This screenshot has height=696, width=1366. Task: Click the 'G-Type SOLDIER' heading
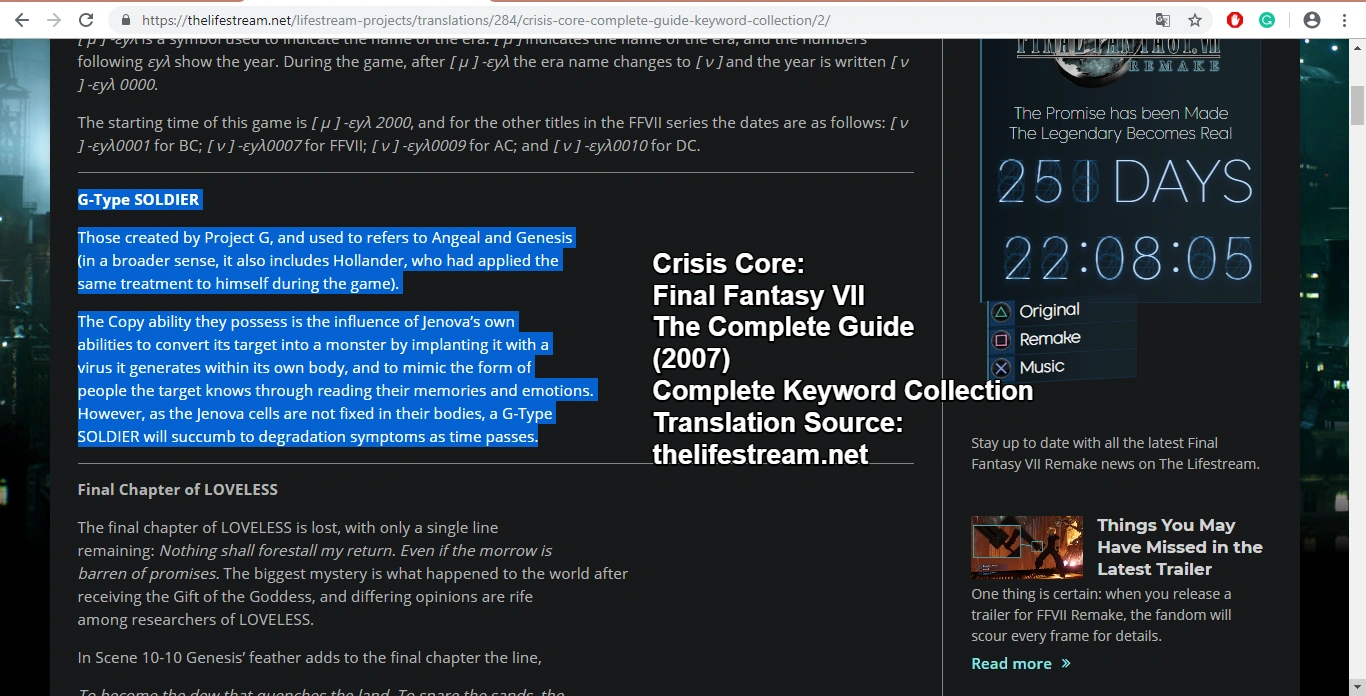tap(139, 199)
